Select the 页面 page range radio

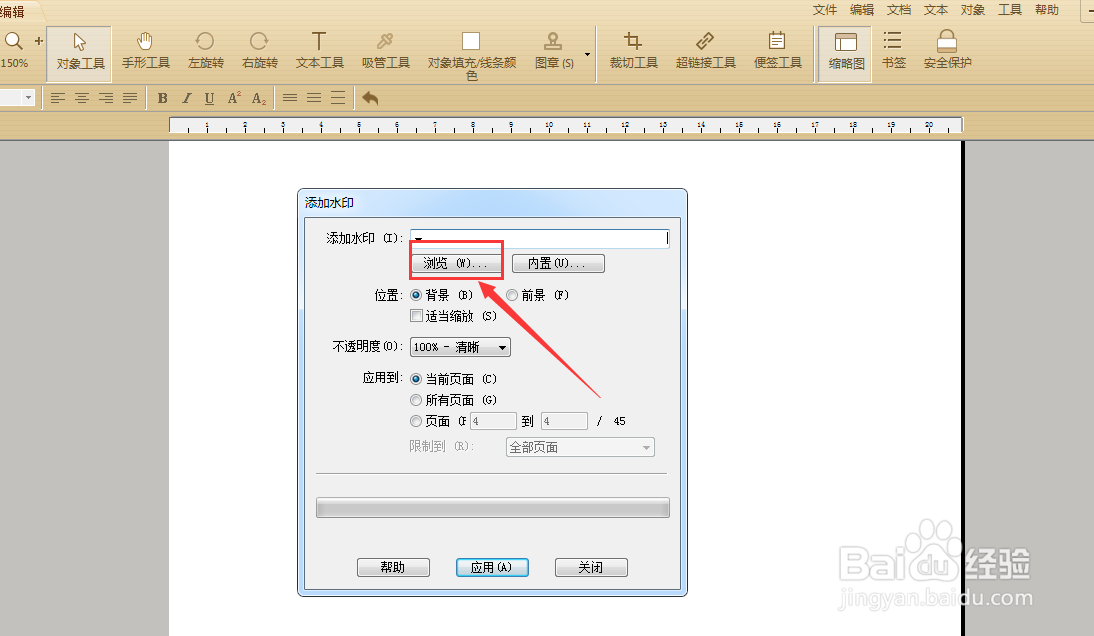[x=416, y=421]
